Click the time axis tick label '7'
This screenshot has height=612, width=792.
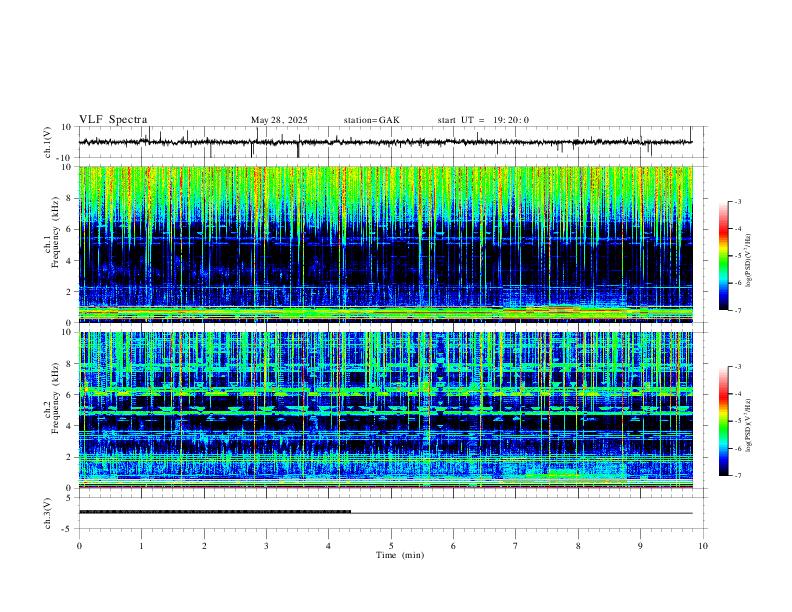tap(516, 546)
